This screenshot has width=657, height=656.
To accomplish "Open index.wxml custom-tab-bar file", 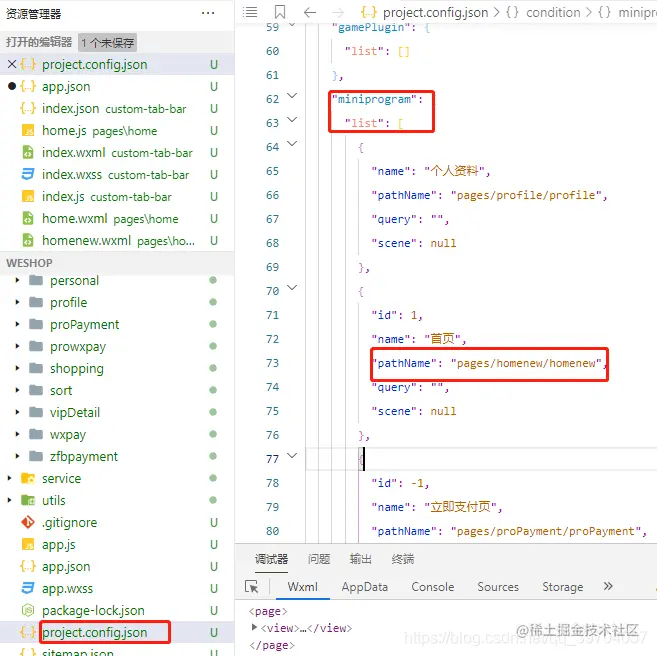I will point(117,152).
